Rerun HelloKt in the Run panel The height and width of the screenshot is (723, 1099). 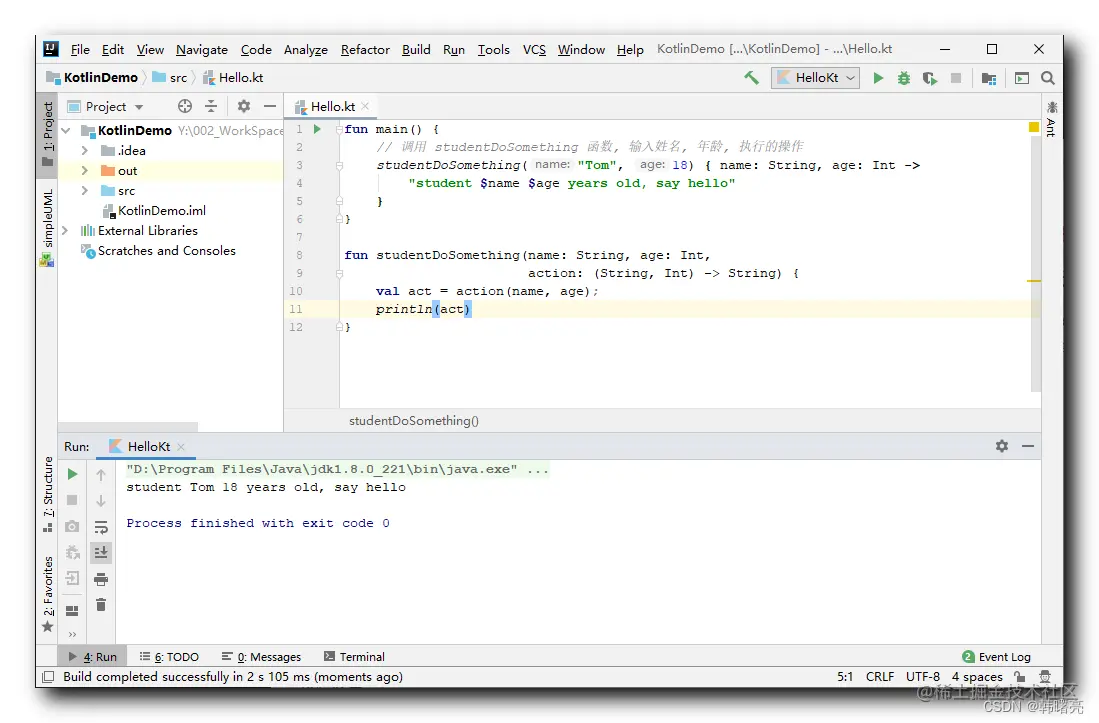(x=72, y=474)
